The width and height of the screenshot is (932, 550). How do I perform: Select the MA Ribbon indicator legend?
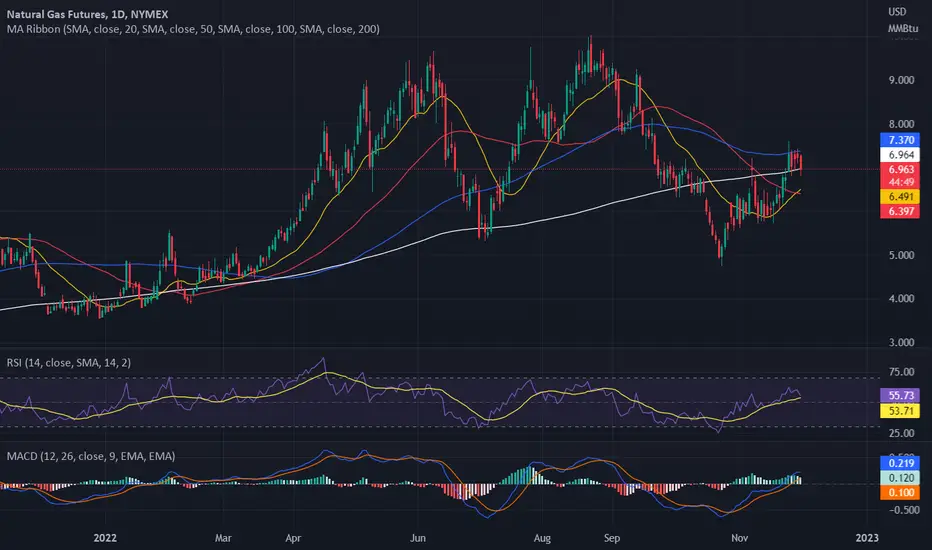[193, 29]
